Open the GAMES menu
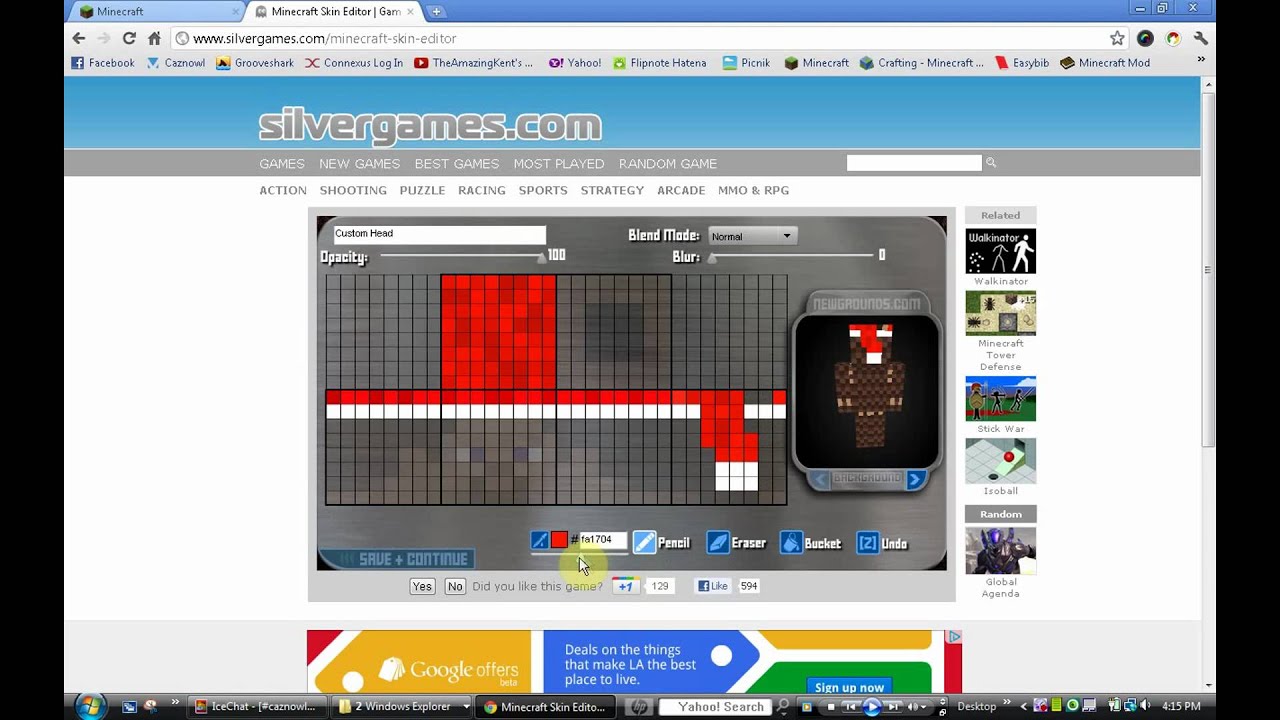The width and height of the screenshot is (1280, 720). (x=282, y=164)
